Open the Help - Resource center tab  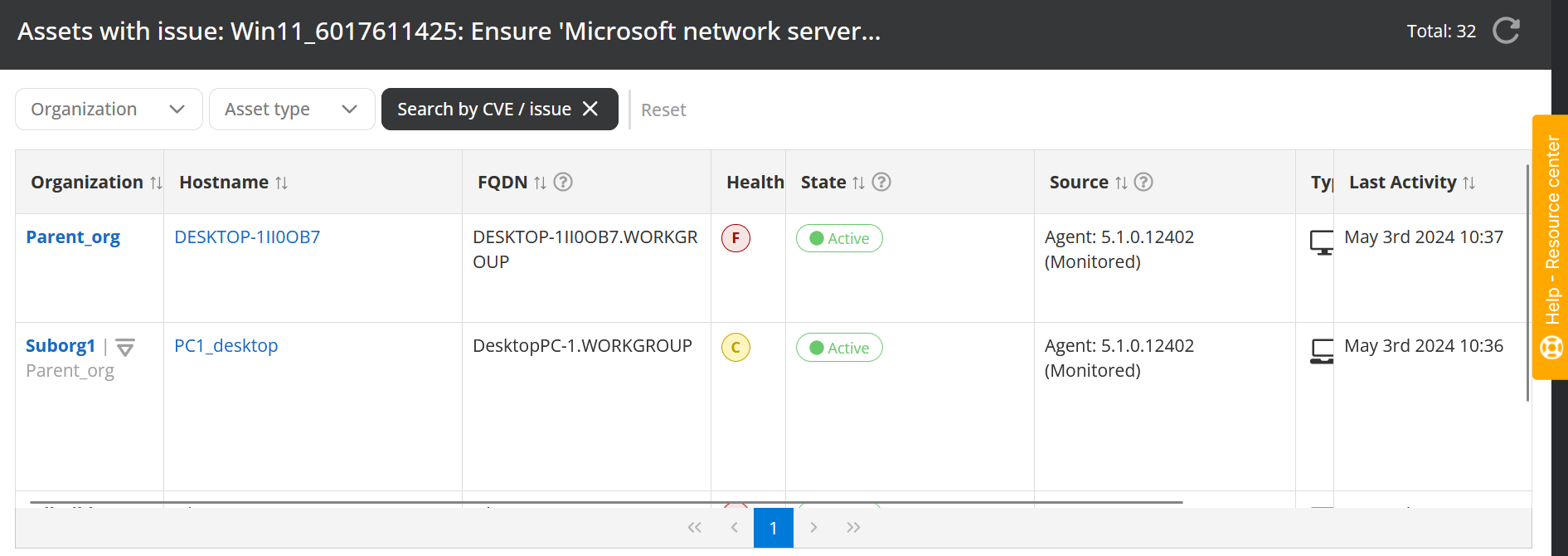coord(1551,247)
